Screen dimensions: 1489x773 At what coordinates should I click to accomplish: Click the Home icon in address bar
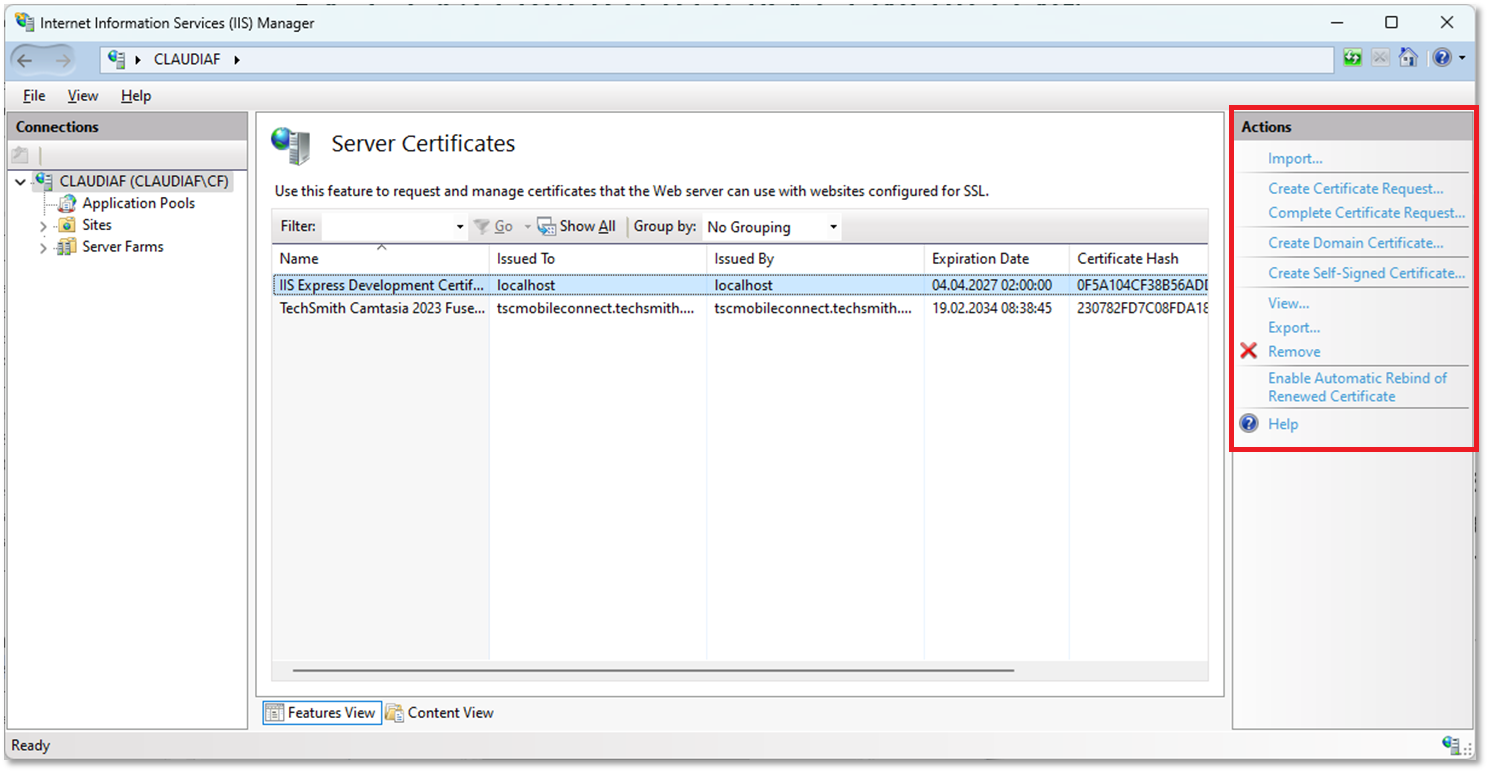click(x=1408, y=58)
